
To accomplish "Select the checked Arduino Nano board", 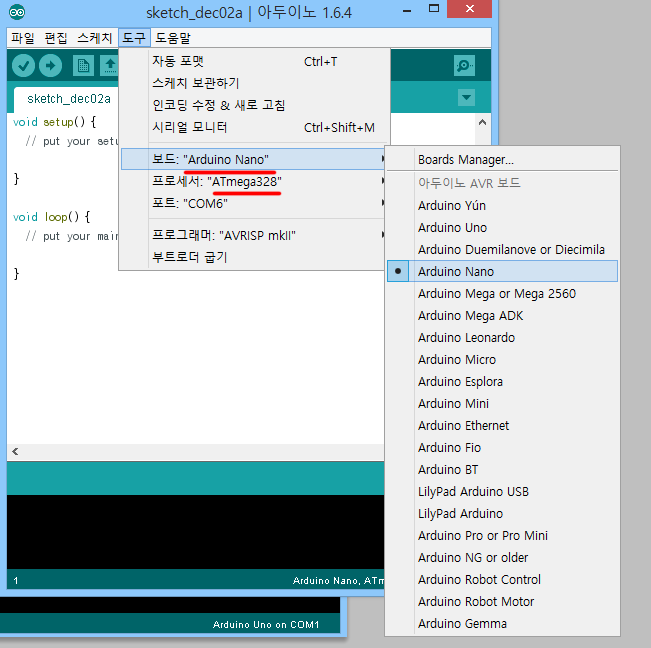I will point(502,271).
